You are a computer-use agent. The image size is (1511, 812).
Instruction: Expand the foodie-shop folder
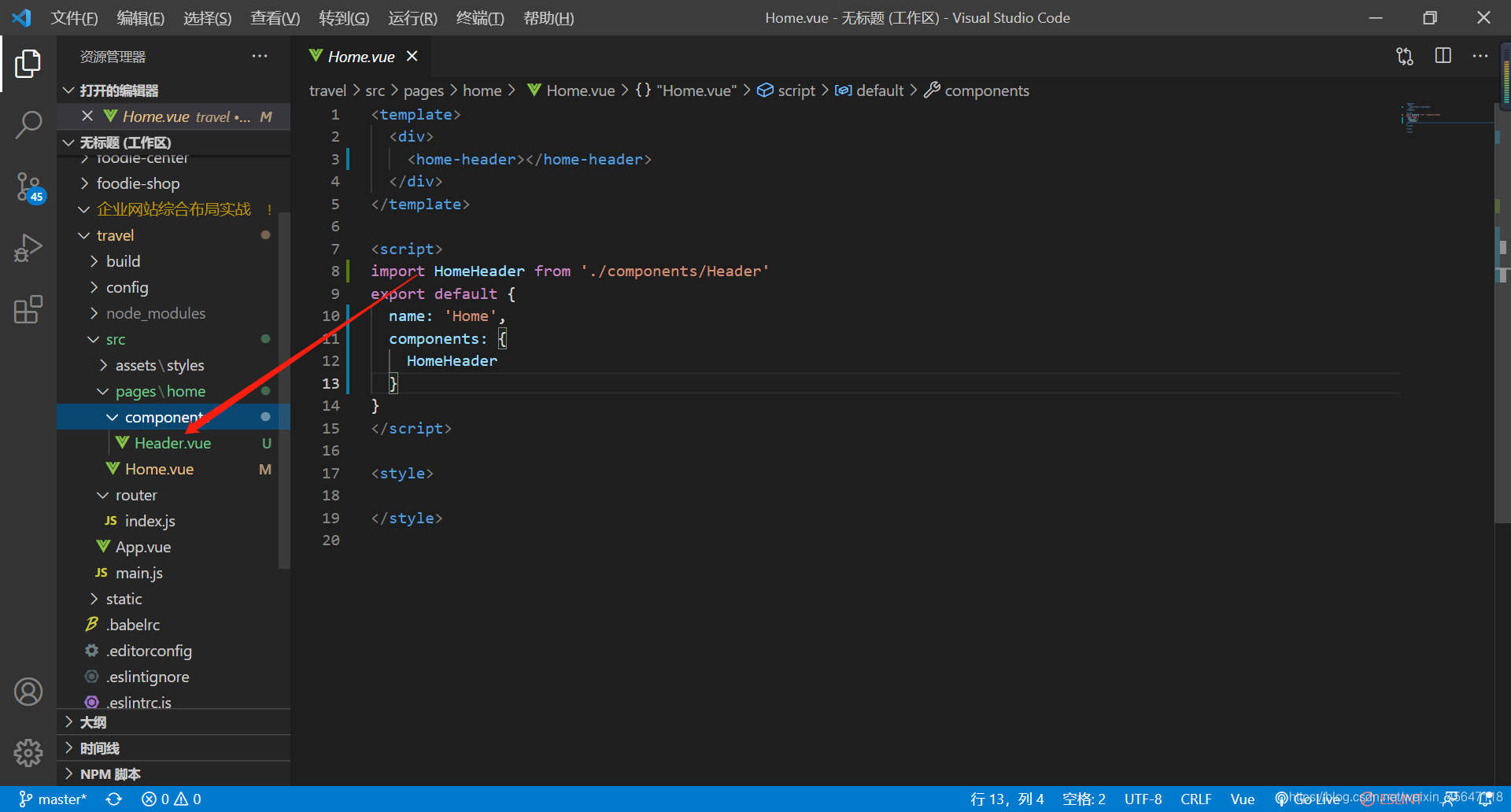coord(173,183)
